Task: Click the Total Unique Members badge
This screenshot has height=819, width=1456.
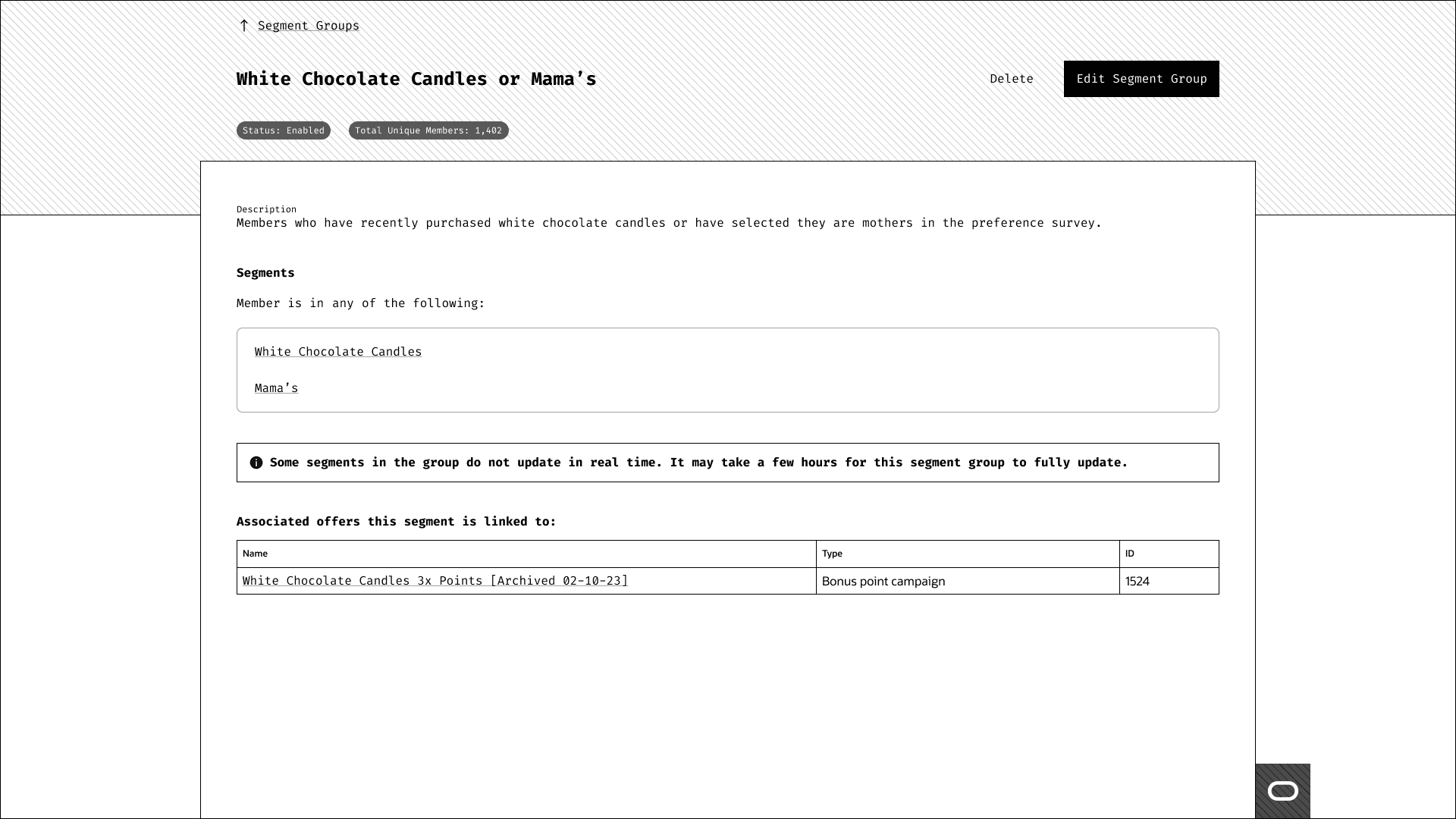Action: (x=428, y=130)
